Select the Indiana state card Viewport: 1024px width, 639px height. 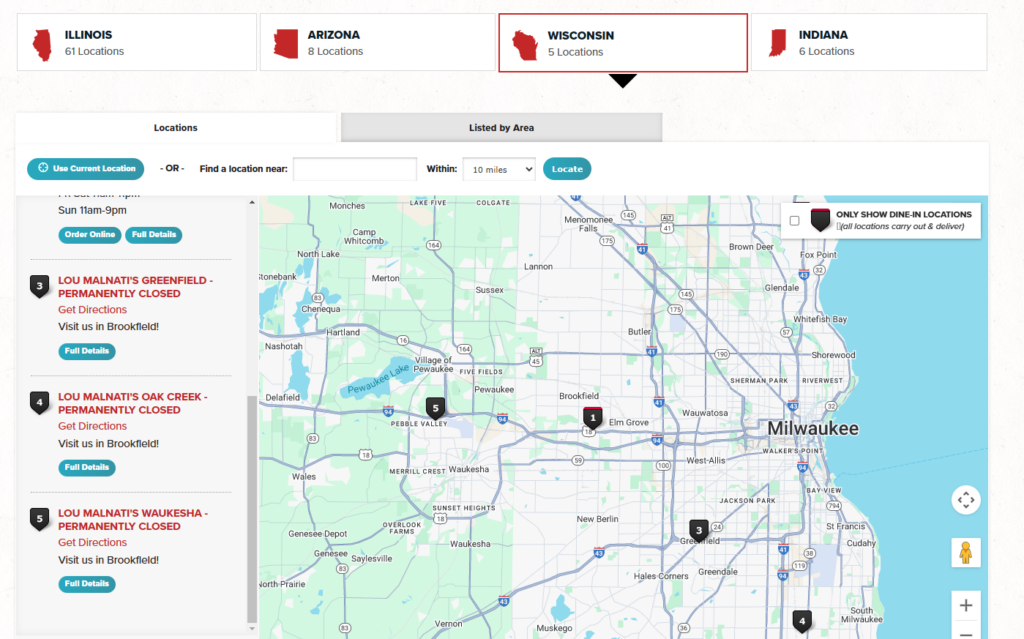coord(869,42)
